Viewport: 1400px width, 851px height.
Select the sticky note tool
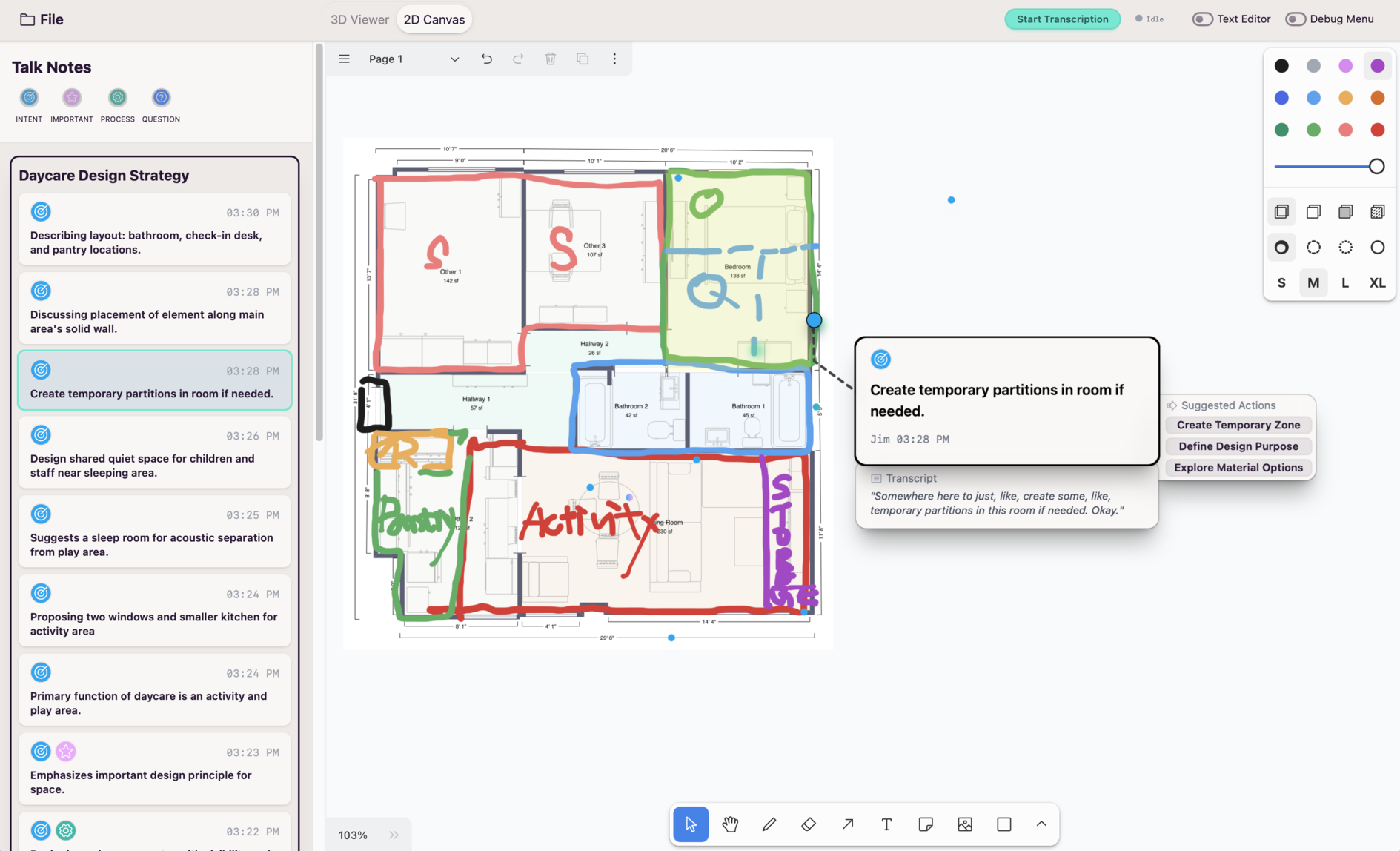(926, 824)
